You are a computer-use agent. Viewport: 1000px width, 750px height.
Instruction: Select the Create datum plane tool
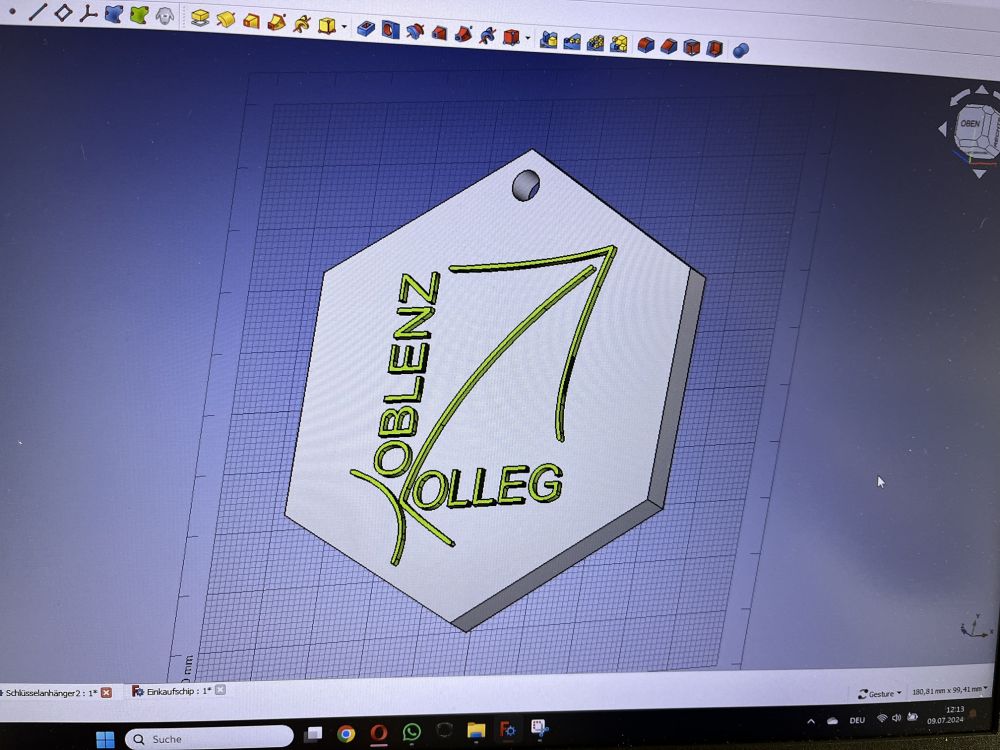(x=62, y=12)
